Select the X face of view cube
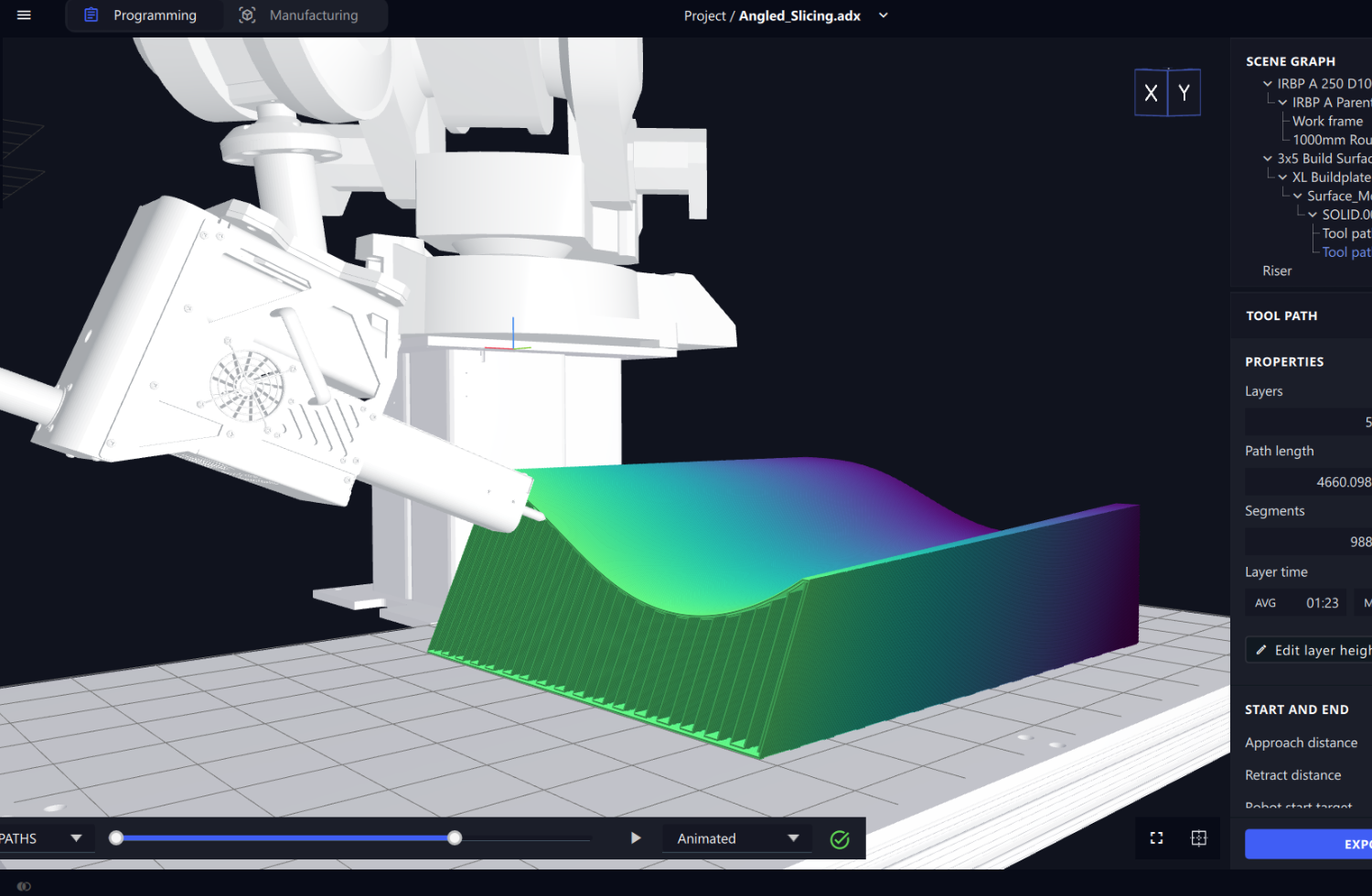 (x=1151, y=93)
